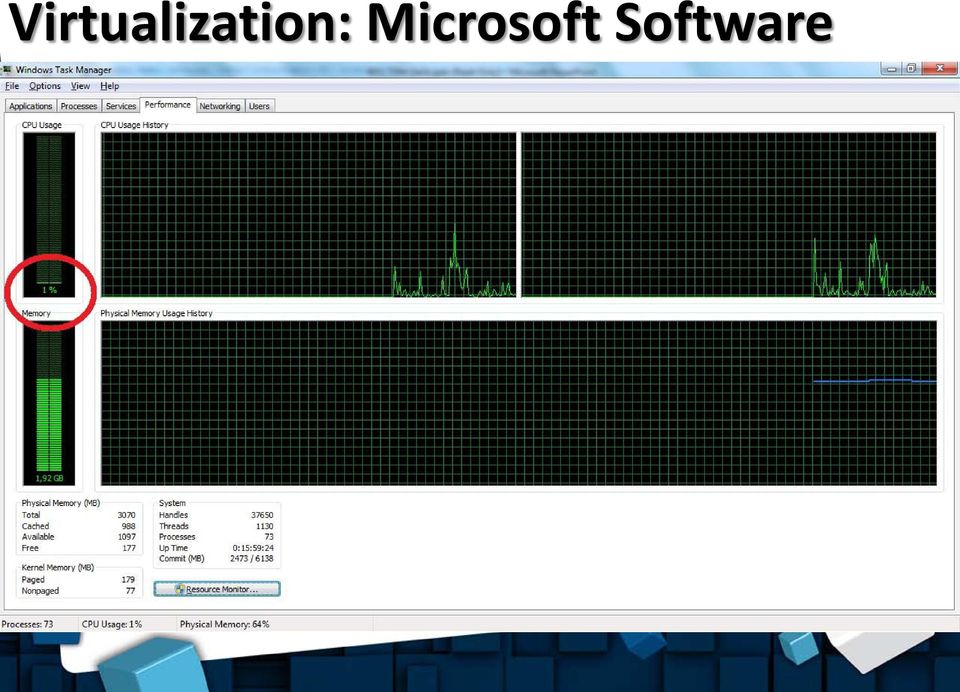The height and width of the screenshot is (692, 960).
Task: Select the Threads value 1130
Action: click(264, 526)
